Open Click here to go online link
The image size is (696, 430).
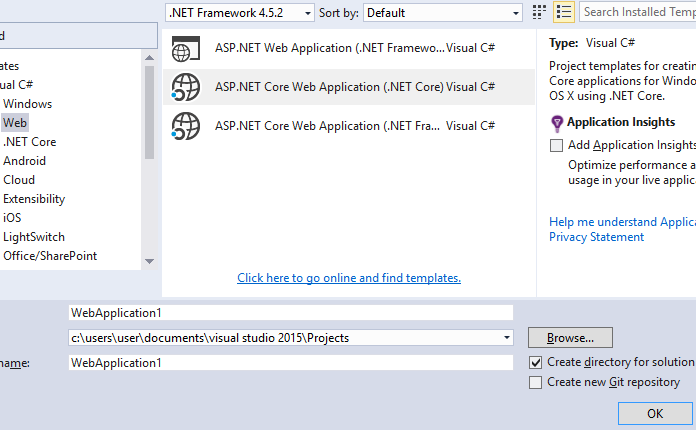point(349,278)
